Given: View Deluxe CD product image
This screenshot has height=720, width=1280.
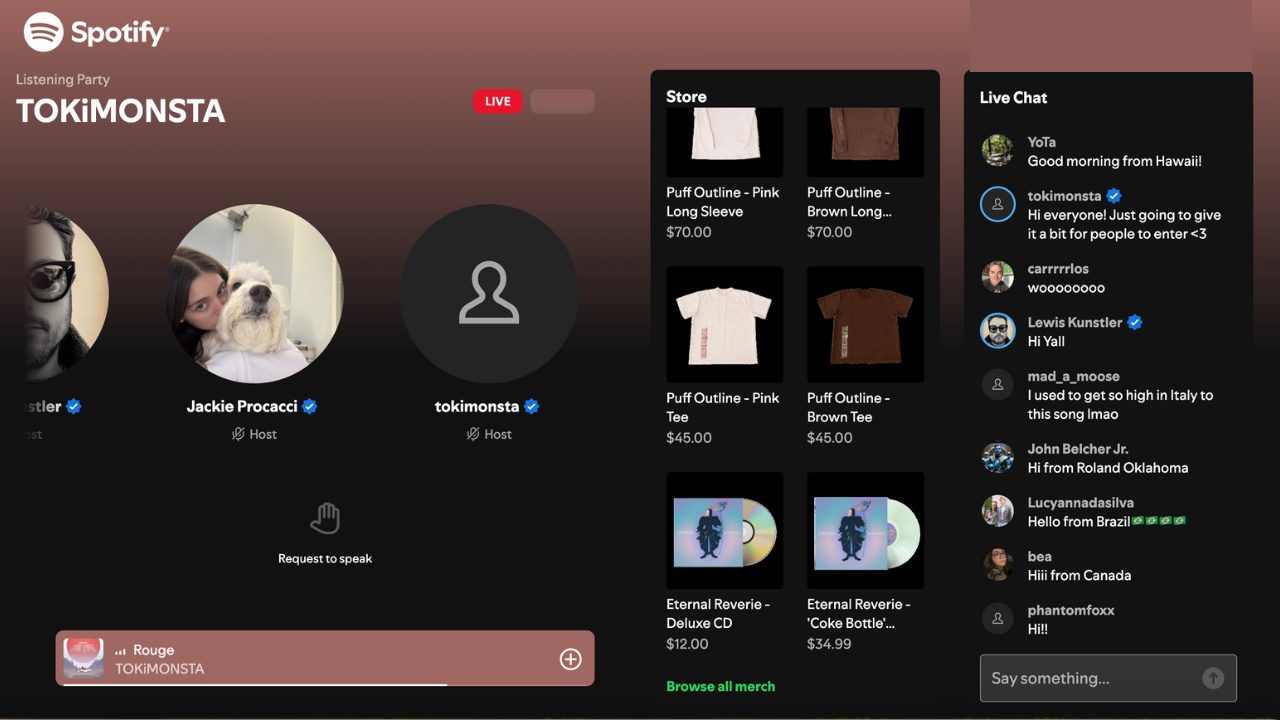Looking at the screenshot, I should pyautogui.click(x=725, y=531).
